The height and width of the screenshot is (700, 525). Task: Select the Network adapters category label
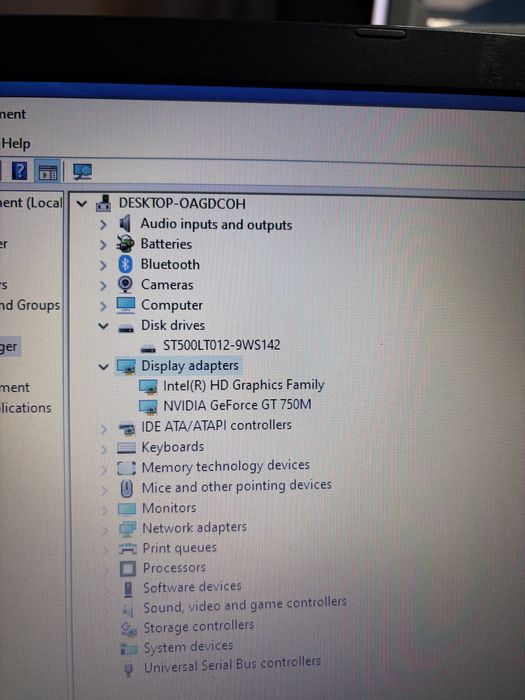(194, 528)
